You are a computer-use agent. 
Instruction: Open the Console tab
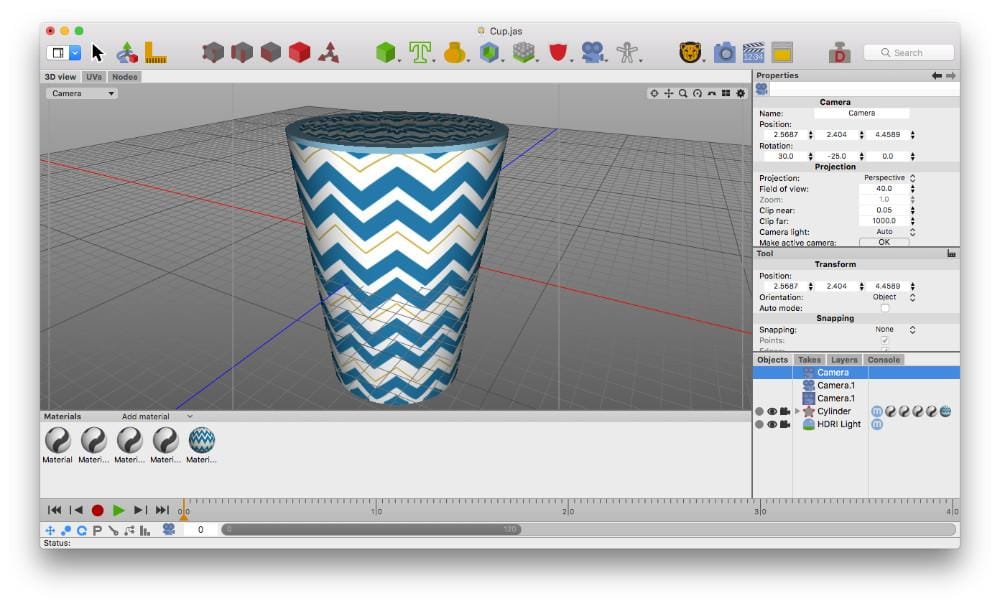click(883, 360)
